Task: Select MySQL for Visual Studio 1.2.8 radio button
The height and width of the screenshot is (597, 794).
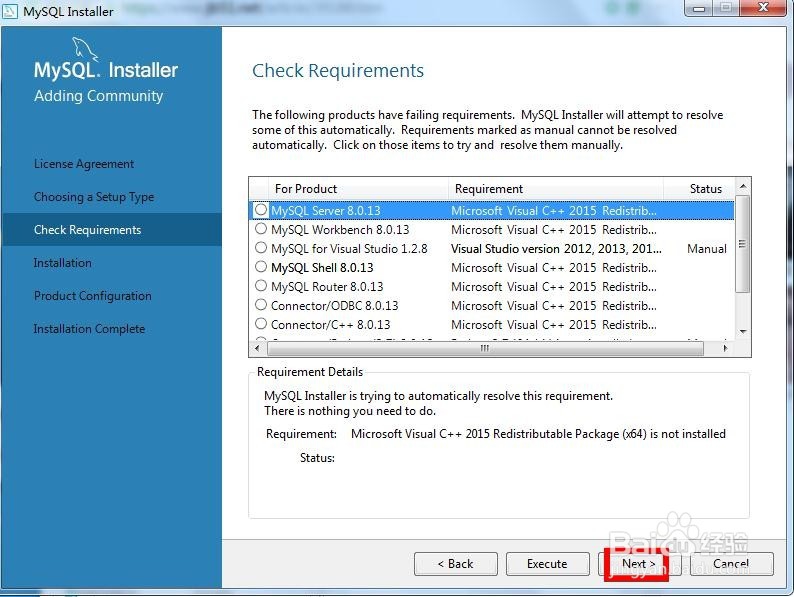Action: (261, 248)
